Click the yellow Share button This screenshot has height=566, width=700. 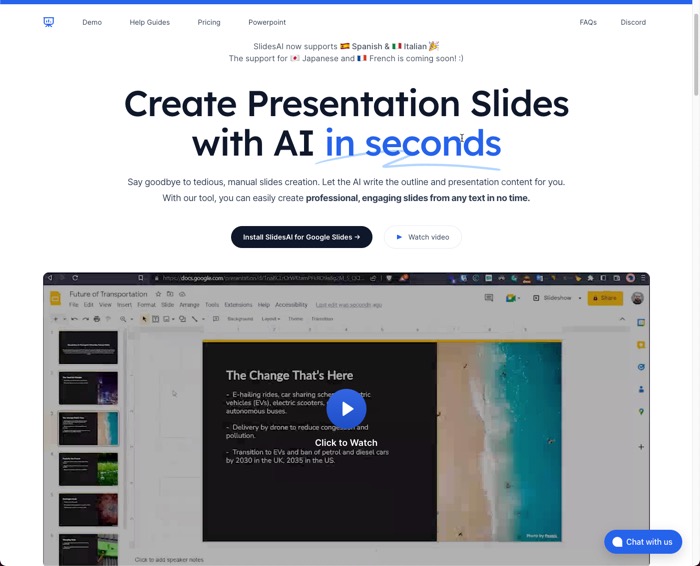(x=605, y=298)
